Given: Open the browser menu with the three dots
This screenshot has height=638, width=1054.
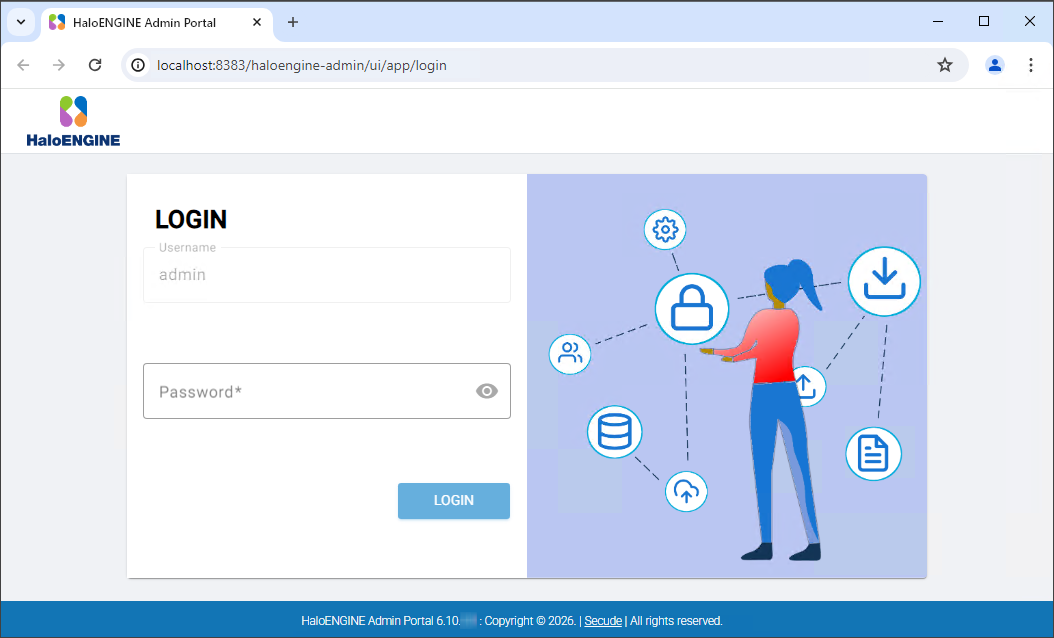Looking at the screenshot, I should click(x=1031, y=64).
